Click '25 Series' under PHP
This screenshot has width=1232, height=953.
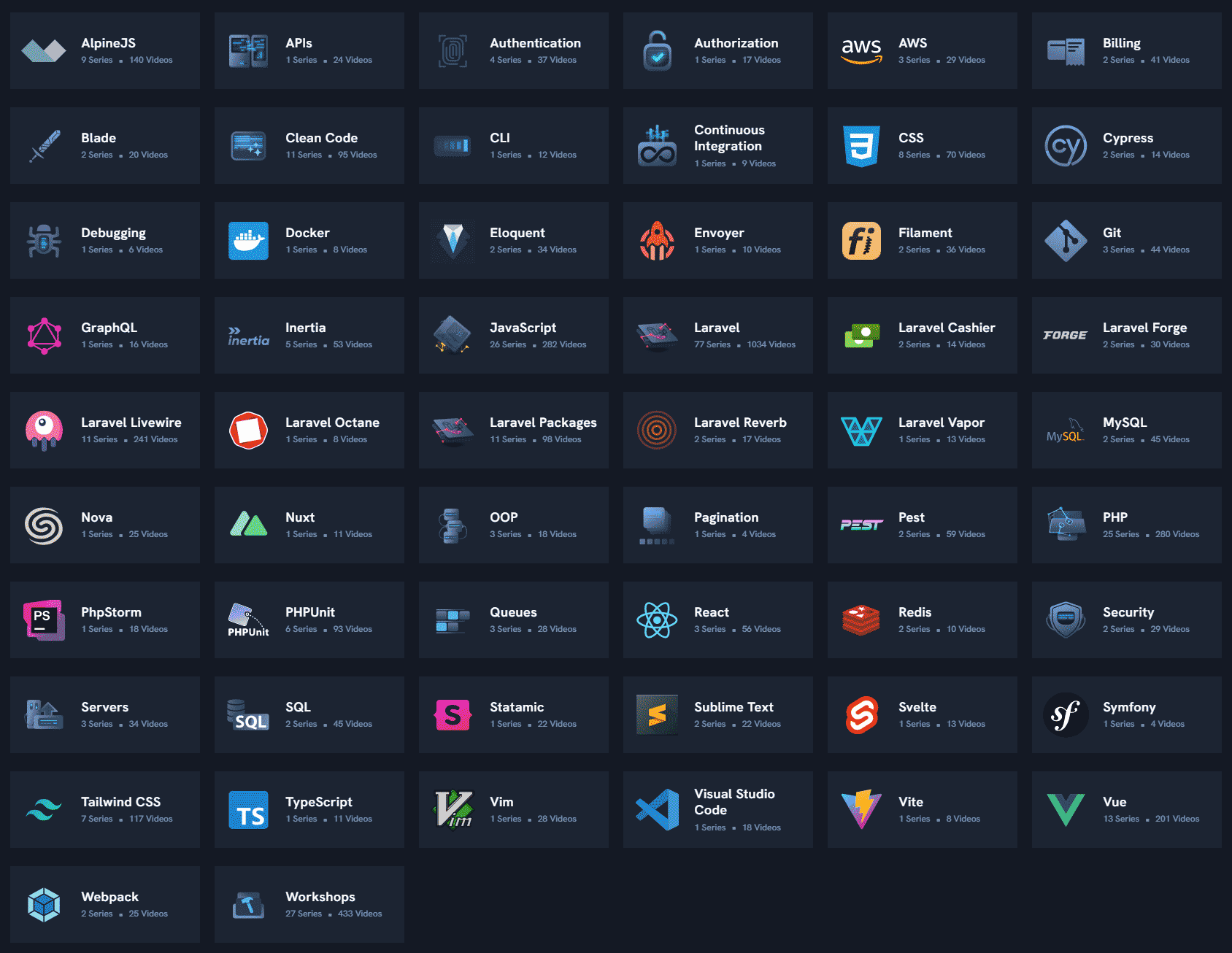1120,534
